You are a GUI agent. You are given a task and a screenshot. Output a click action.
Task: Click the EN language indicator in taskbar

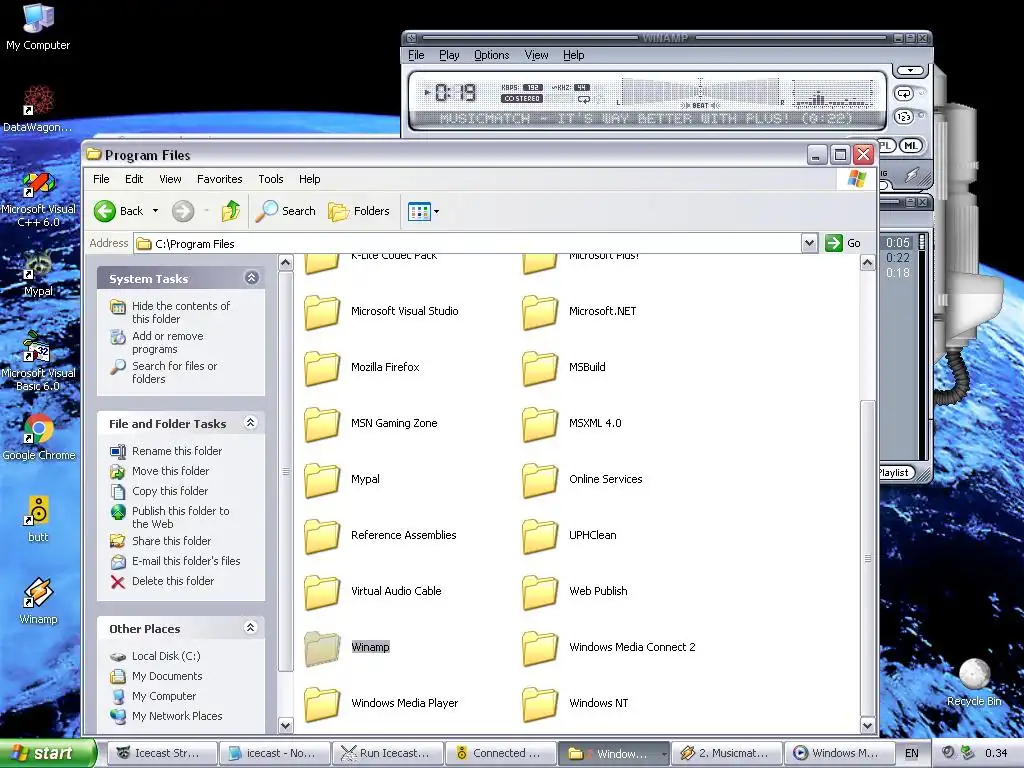[912, 754]
